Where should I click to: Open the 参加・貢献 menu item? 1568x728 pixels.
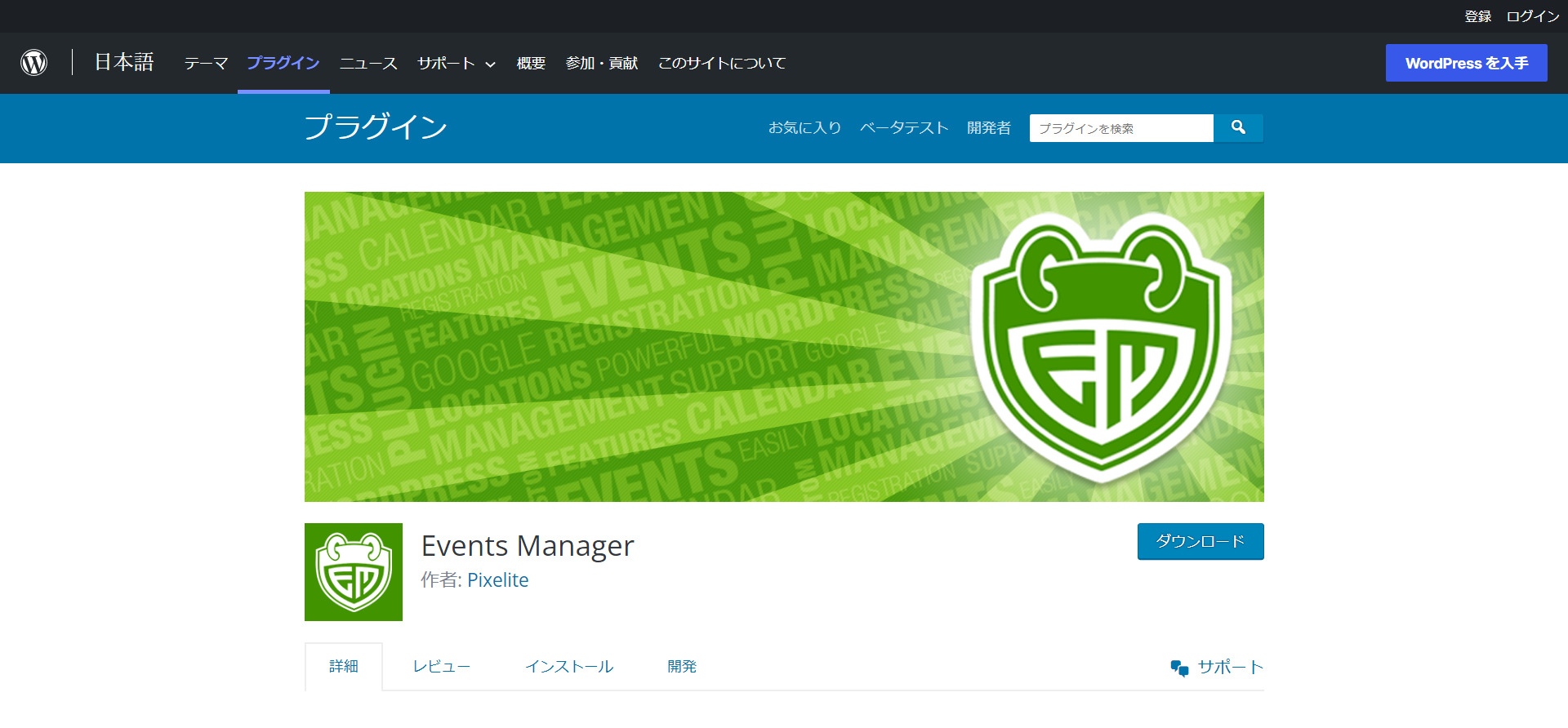[602, 63]
